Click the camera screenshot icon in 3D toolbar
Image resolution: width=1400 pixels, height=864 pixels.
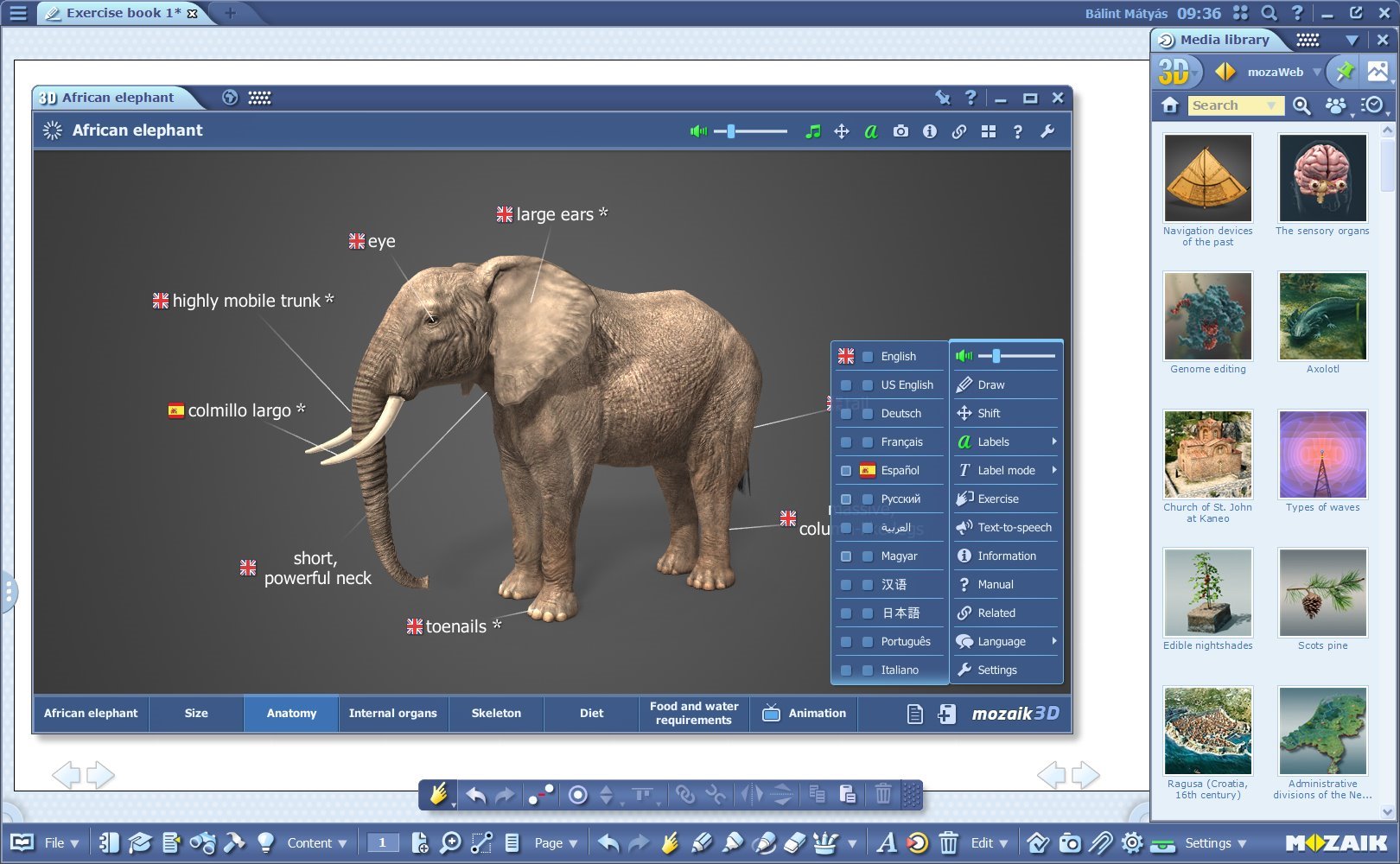pyautogui.click(x=900, y=131)
